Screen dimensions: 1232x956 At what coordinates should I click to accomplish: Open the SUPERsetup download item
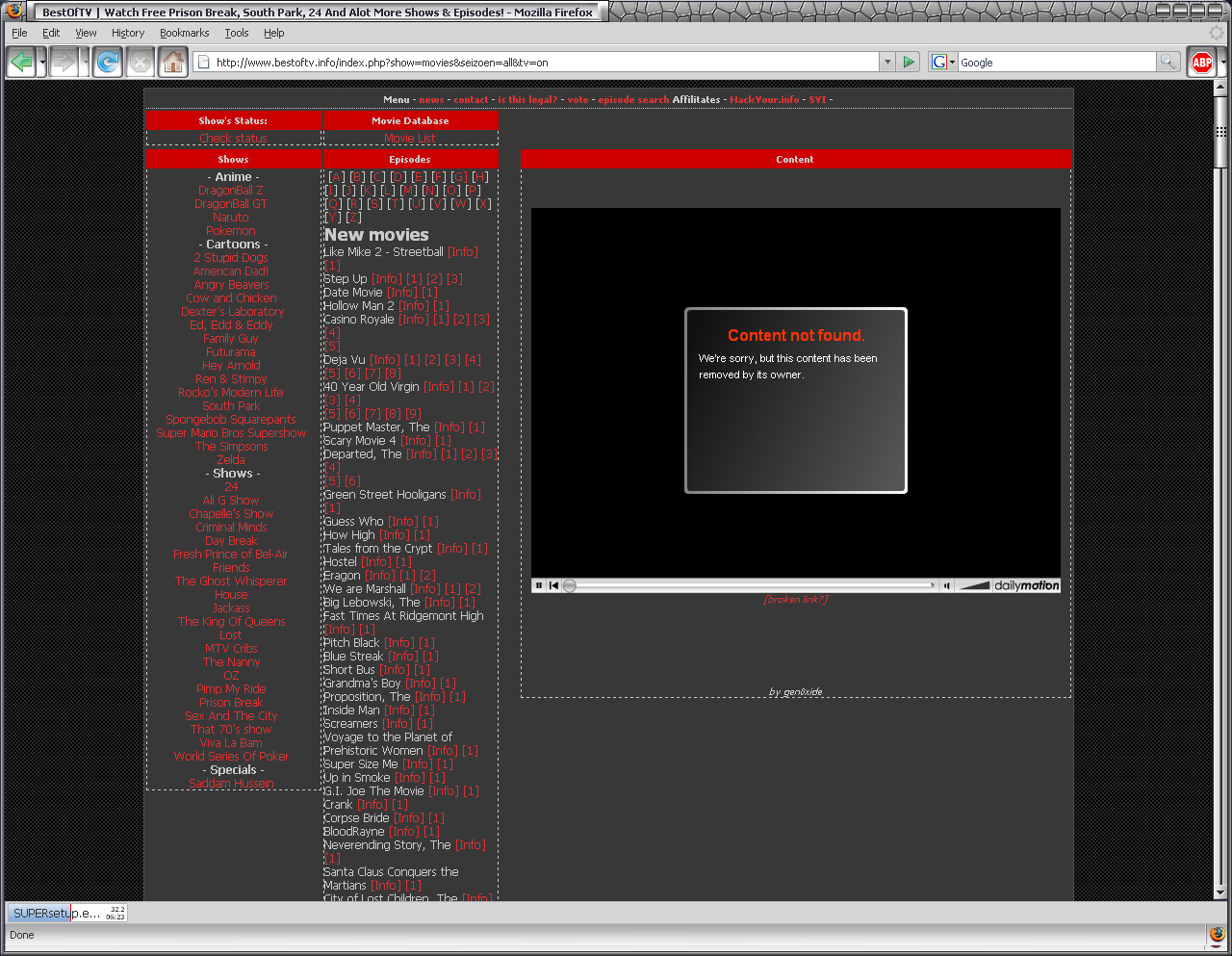[67, 913]
